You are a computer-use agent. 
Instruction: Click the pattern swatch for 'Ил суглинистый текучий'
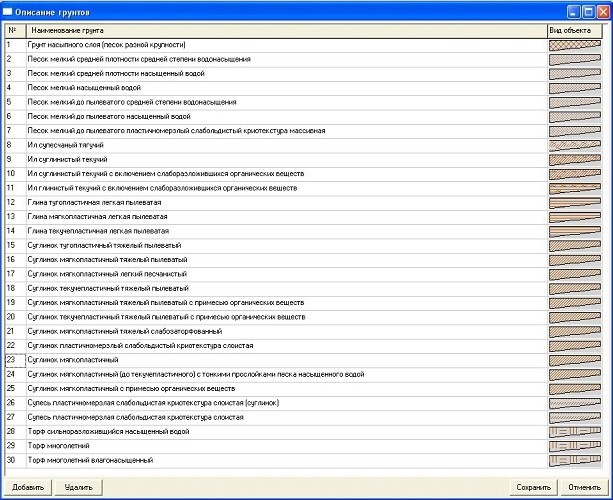(x=572, y=159)
